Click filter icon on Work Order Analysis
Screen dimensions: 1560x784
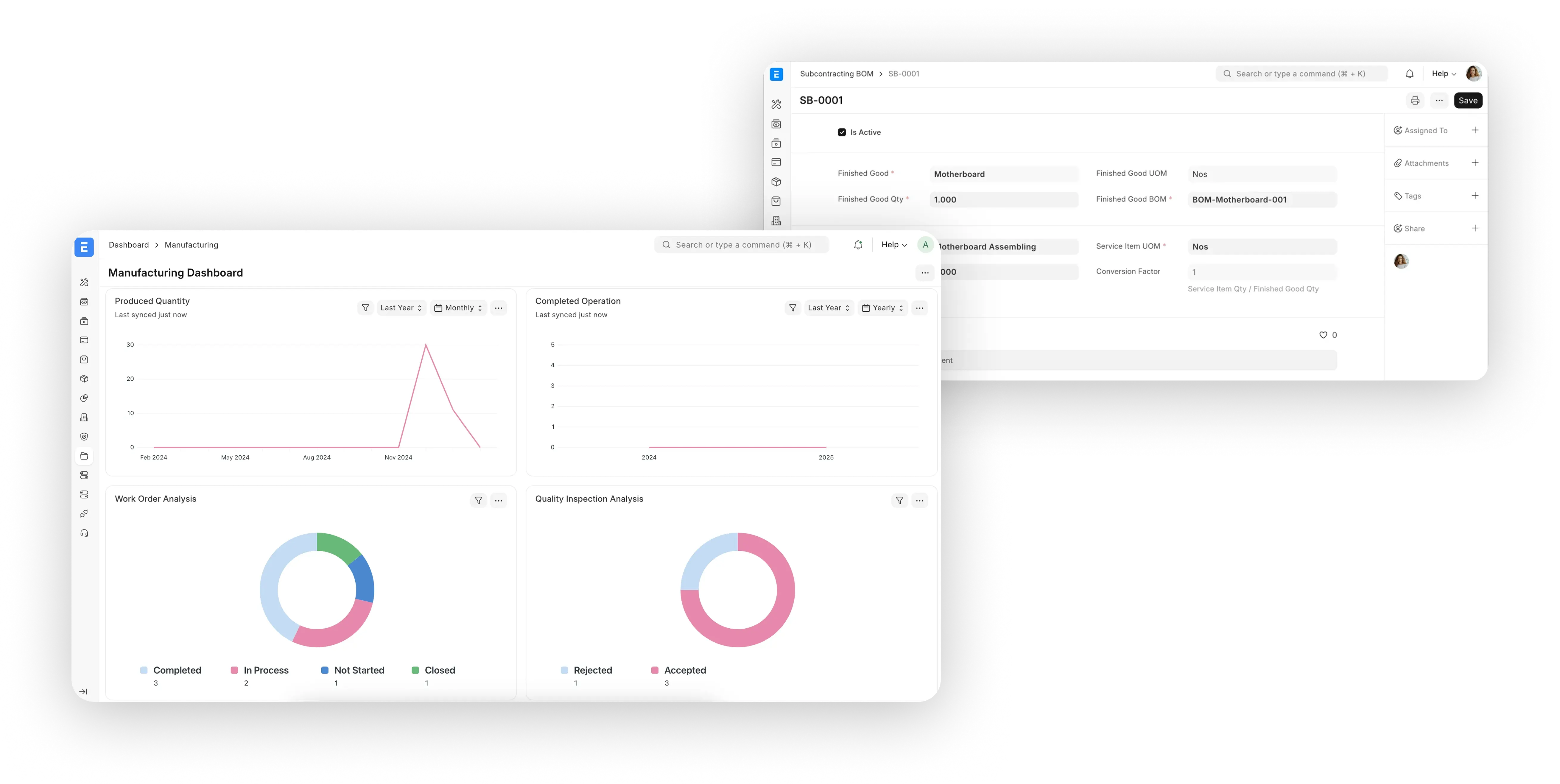click(x=478, y=500)
